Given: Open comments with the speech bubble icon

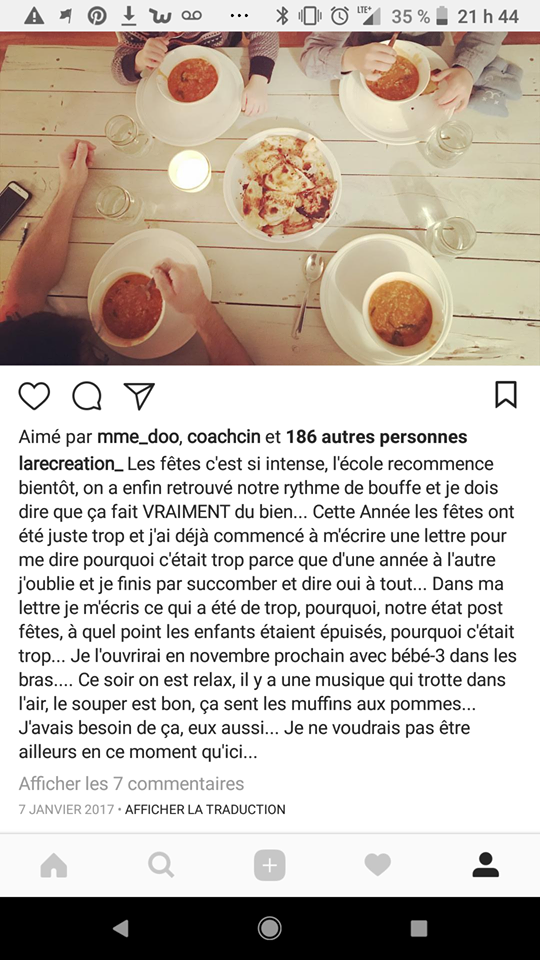Looking at the screenshot, I should (87, 396).
